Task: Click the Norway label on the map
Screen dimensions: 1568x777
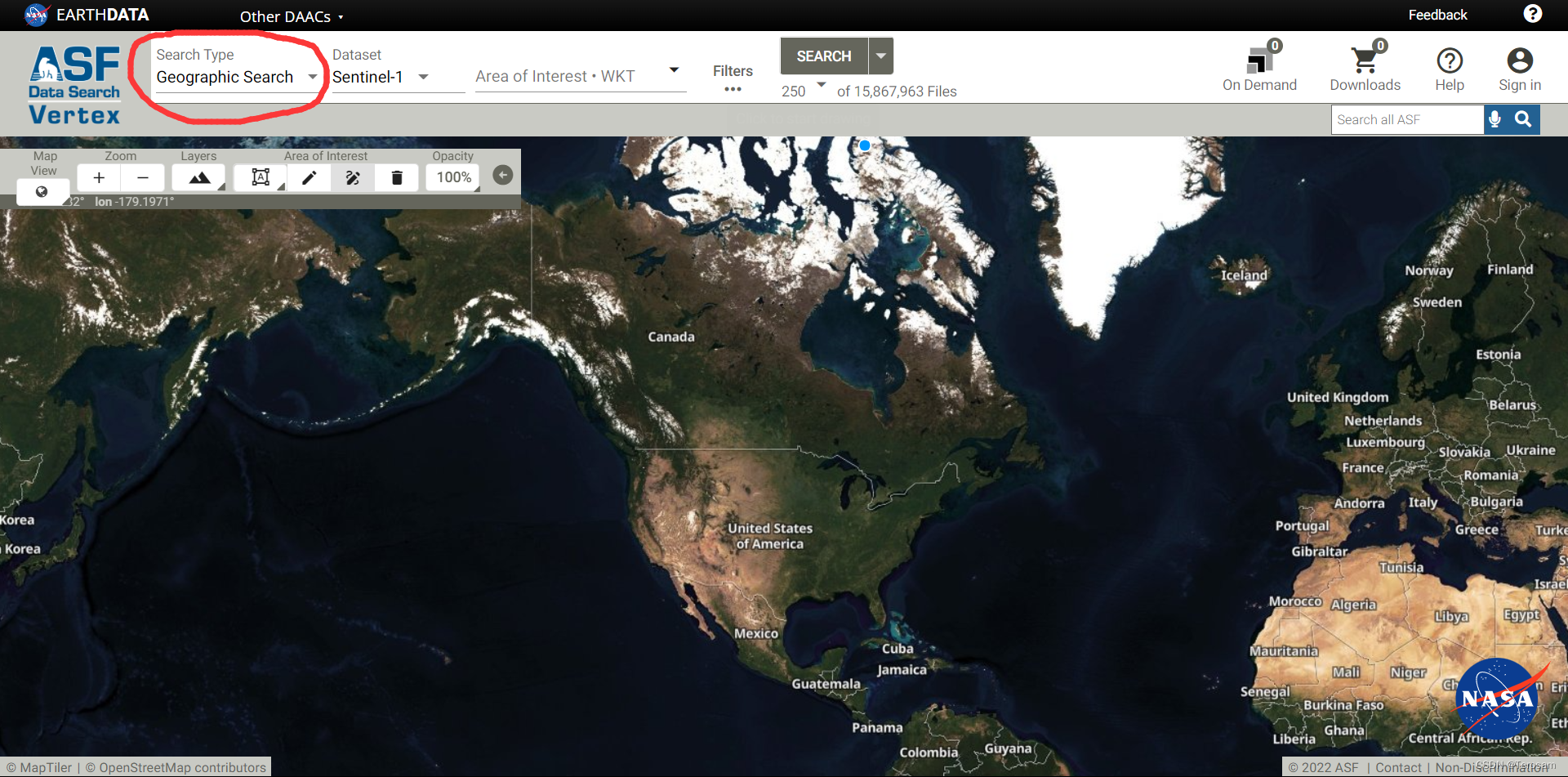Action: click(x=1429, y=270)
